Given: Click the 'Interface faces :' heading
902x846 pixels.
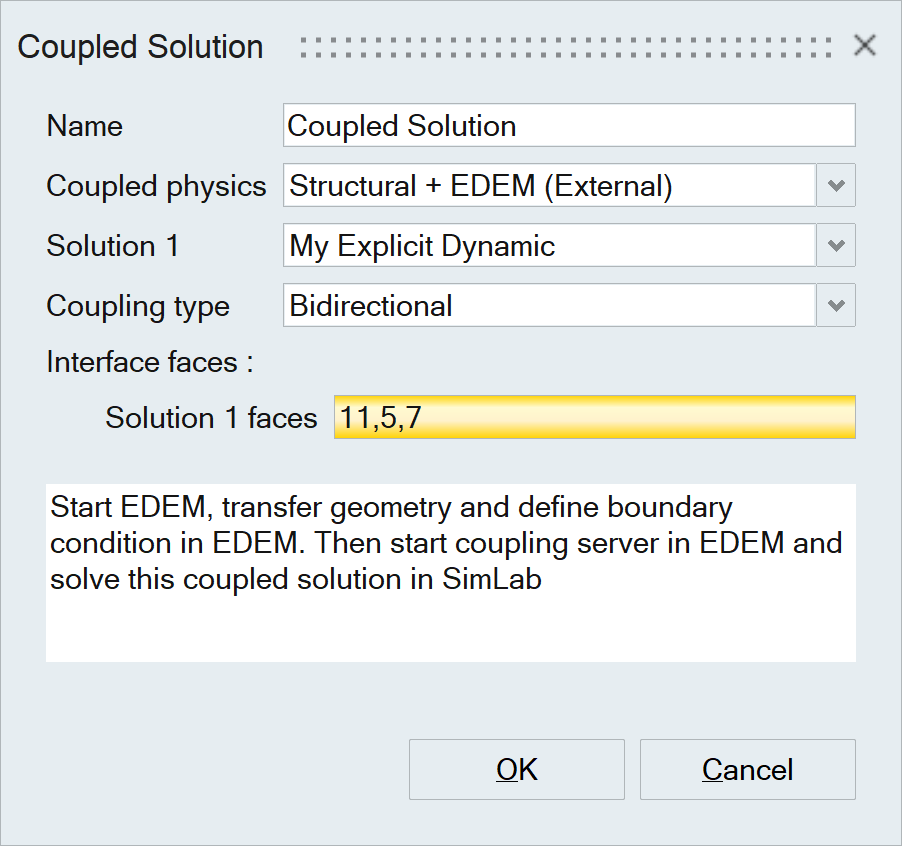Looking at the screenshot, I should [x=149, y=362].
